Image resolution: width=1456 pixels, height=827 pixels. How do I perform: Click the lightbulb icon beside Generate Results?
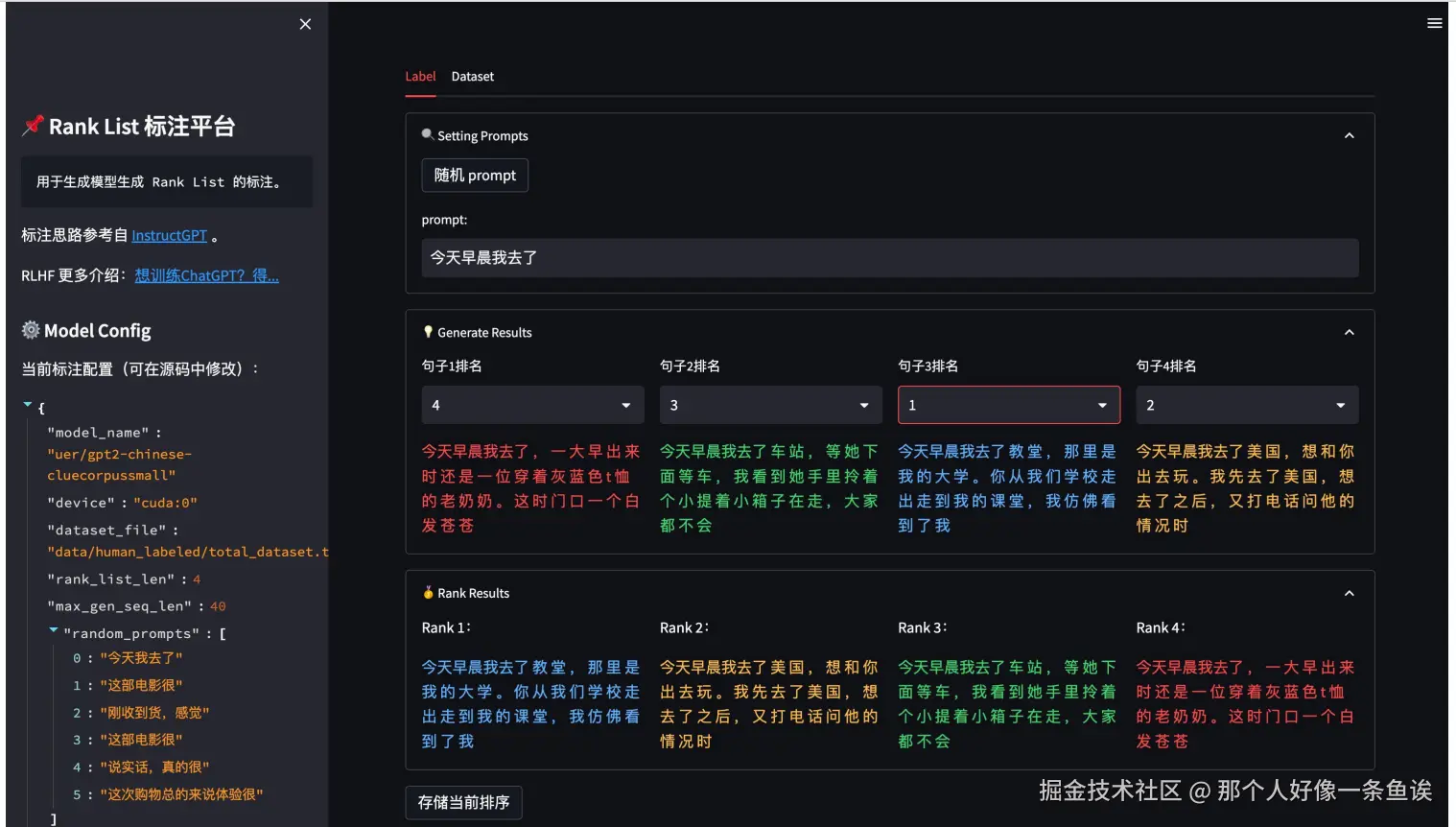coord(428,332)
